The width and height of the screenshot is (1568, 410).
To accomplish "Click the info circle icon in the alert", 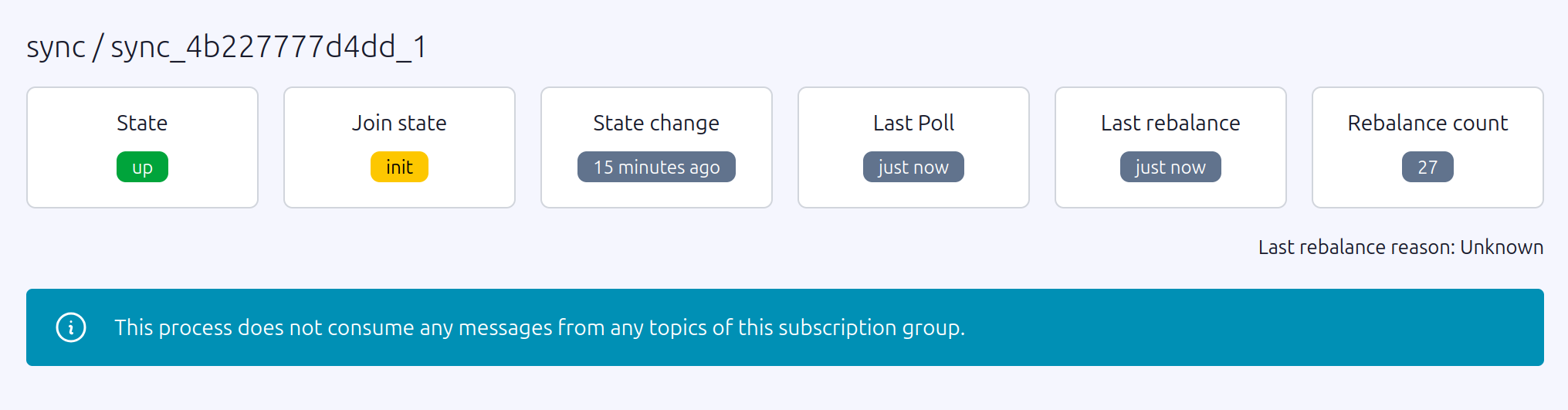I will (71, 327).
